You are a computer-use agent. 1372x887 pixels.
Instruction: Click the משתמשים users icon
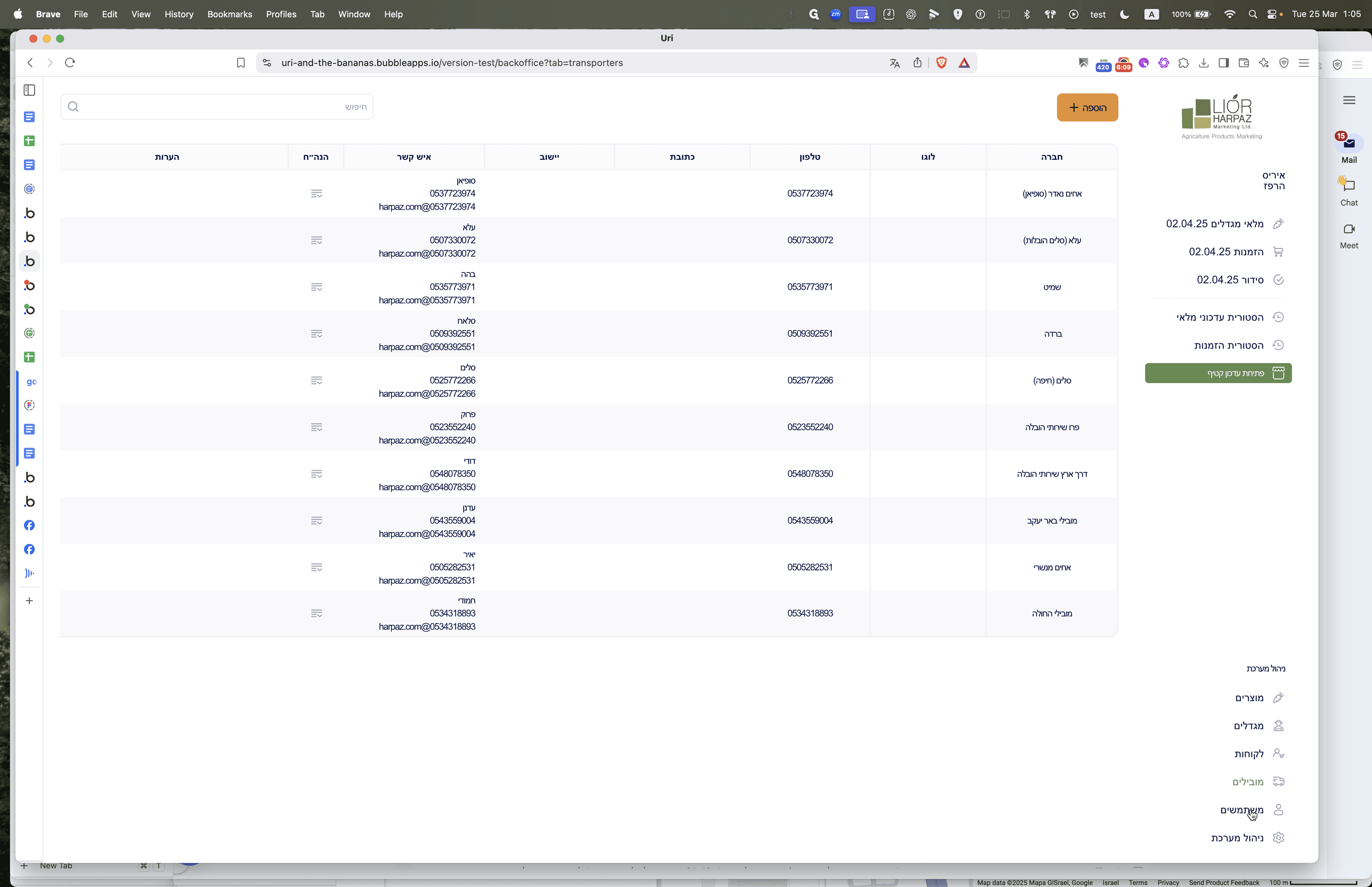click(1278, 810)
